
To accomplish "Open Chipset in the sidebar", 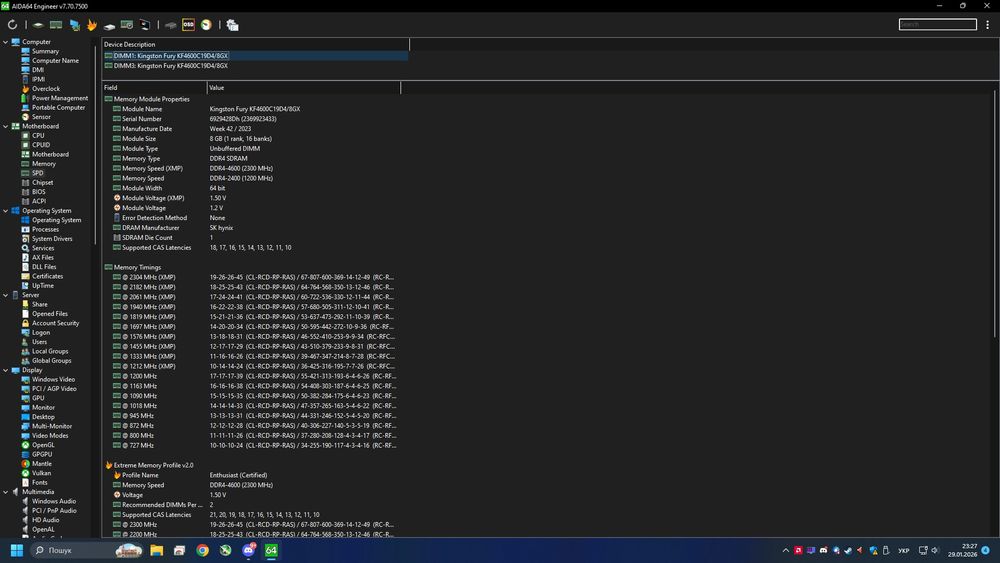I will 42,182.
